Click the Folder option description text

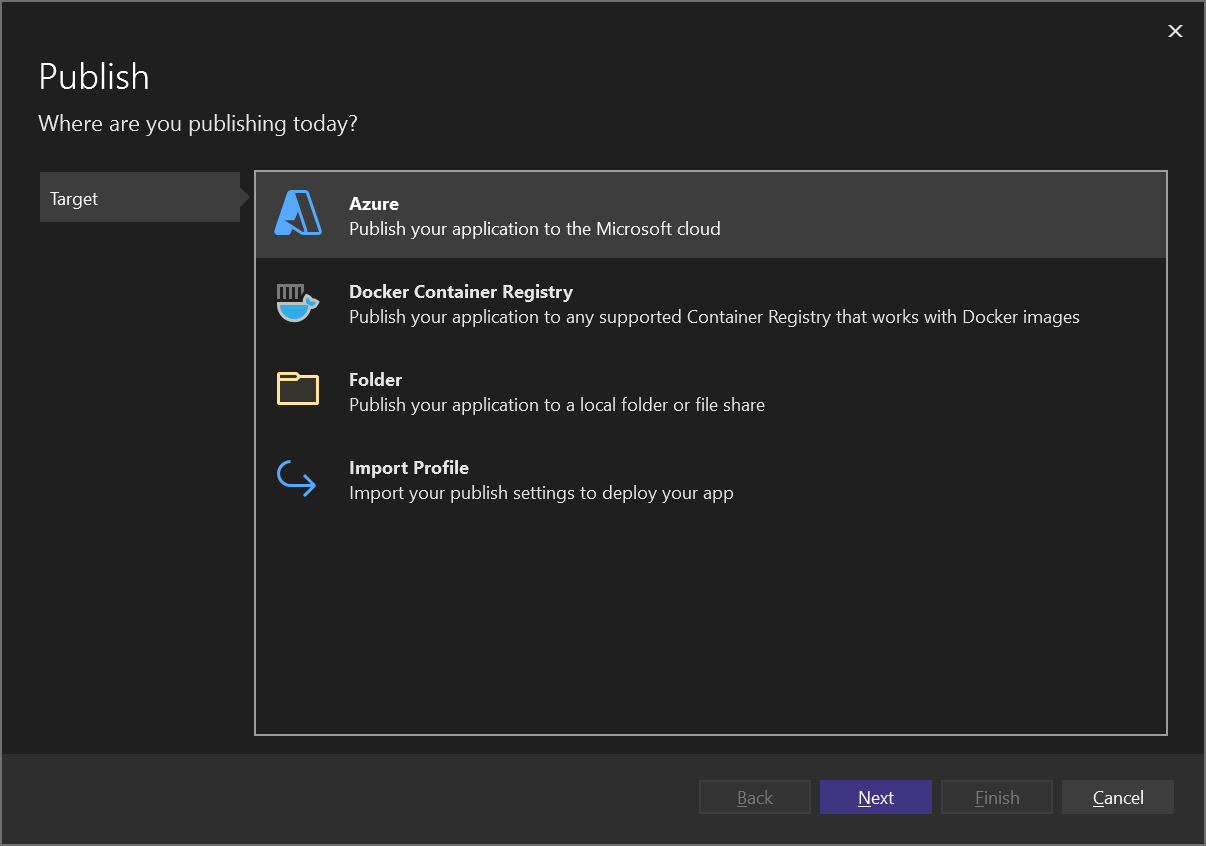pyautogui.click(x=556, y=405)
